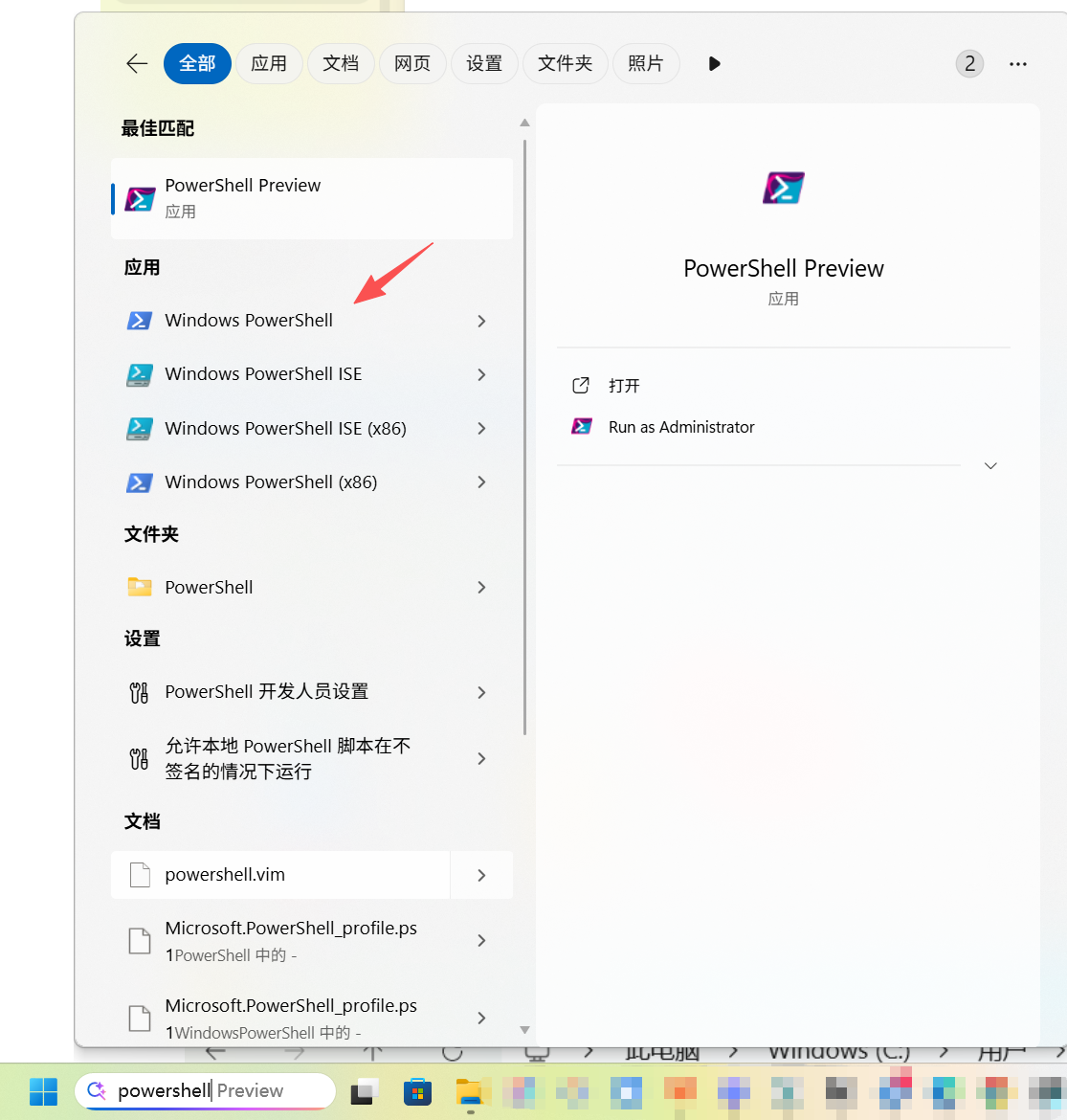Choose Run as Administrator
The image size is (1067, 1120).
tap(681, 427)
